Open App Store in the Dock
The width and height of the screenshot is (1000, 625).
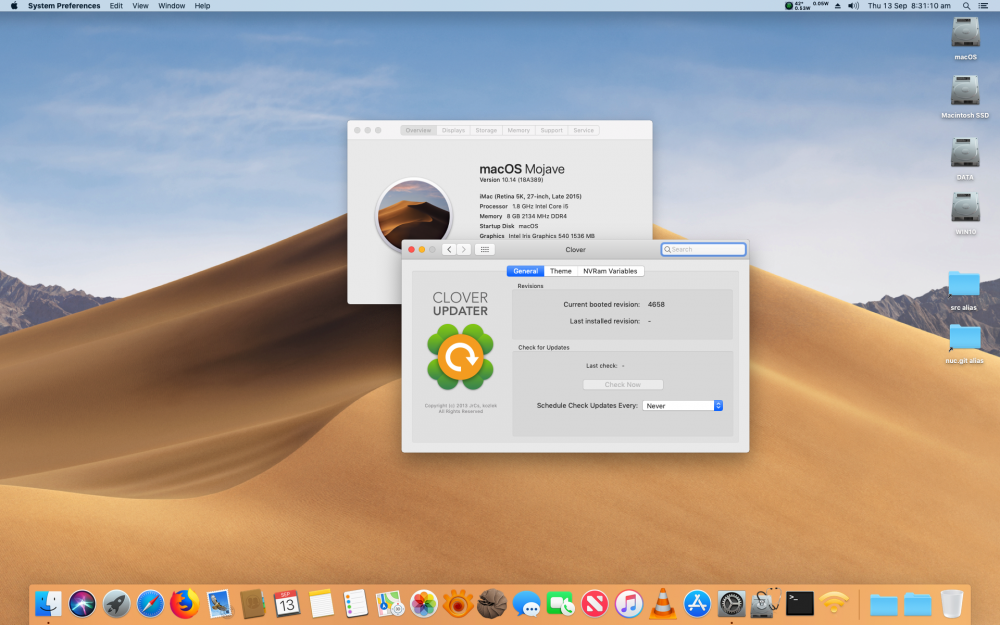click(697, 603)
